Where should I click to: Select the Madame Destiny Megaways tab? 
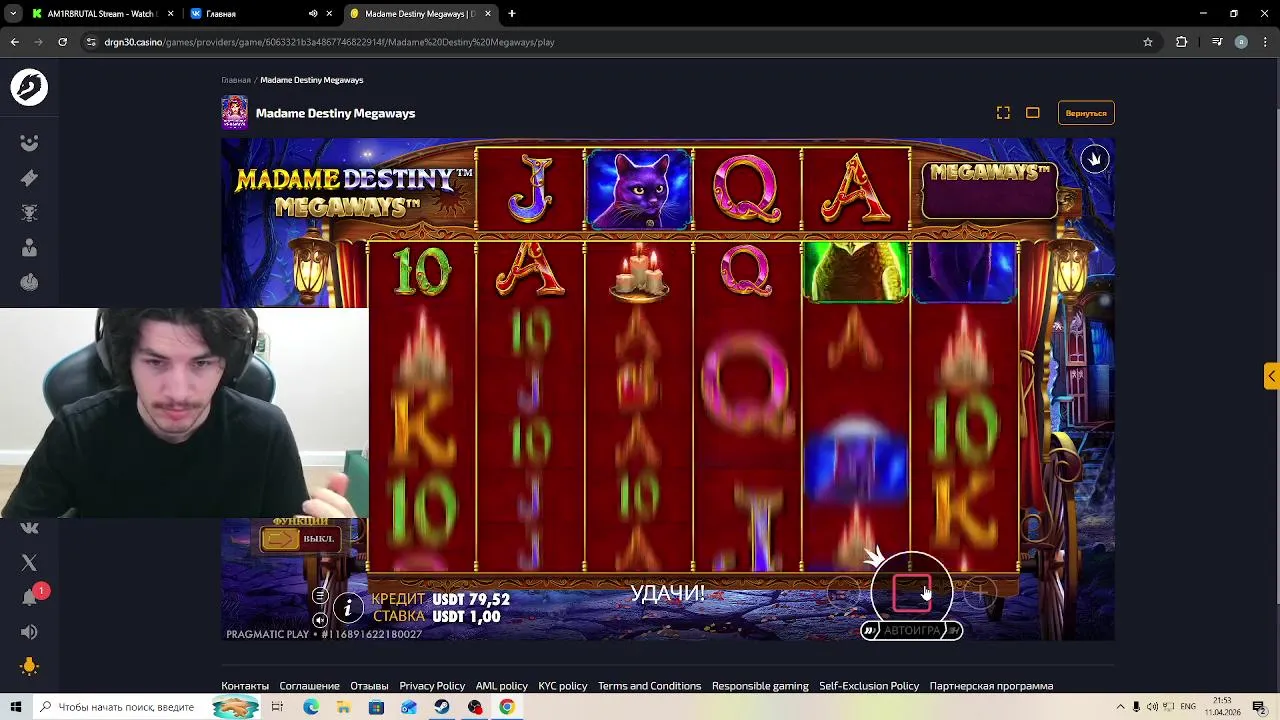point(420,14)
